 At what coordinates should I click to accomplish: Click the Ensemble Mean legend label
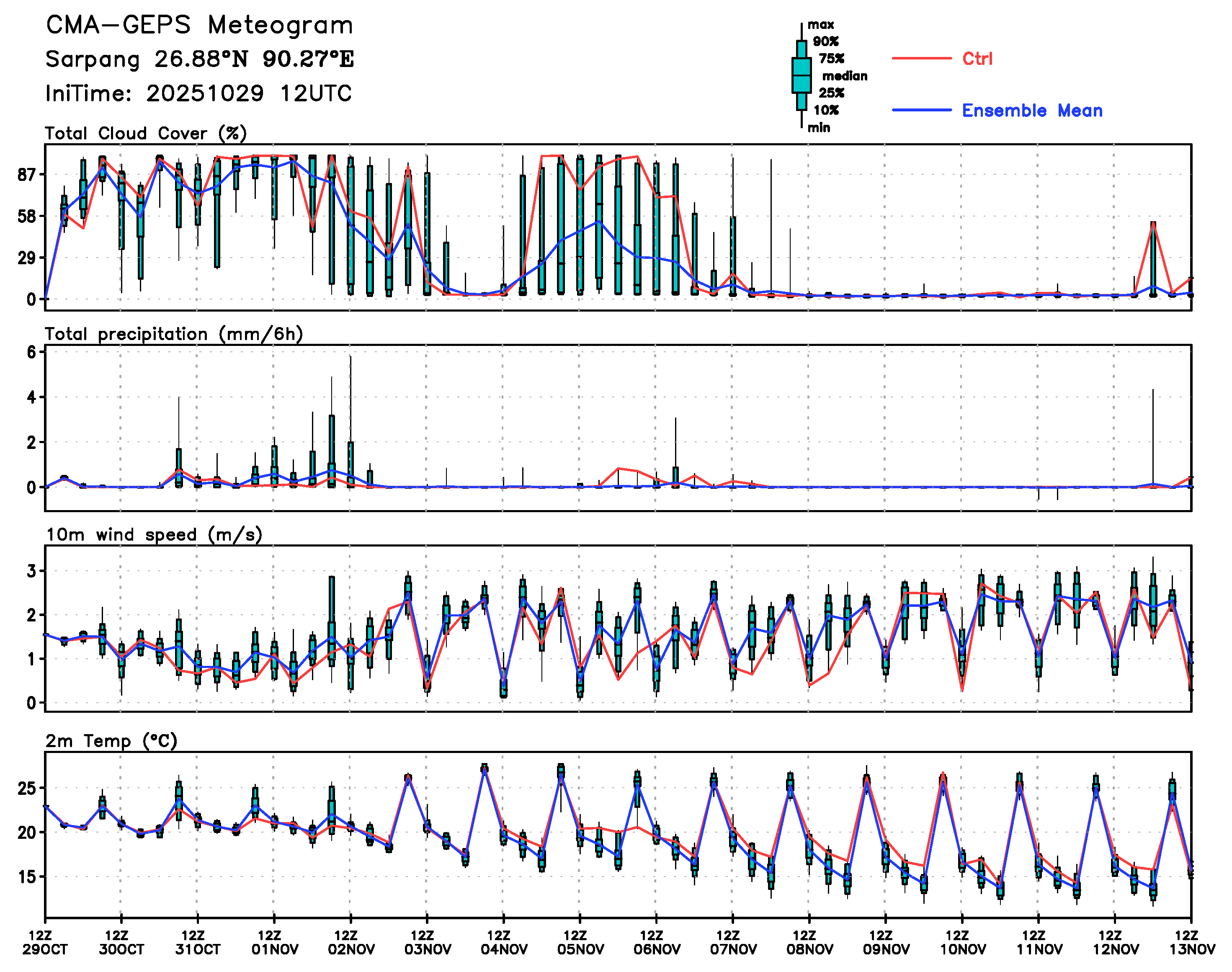point(1032,111)
